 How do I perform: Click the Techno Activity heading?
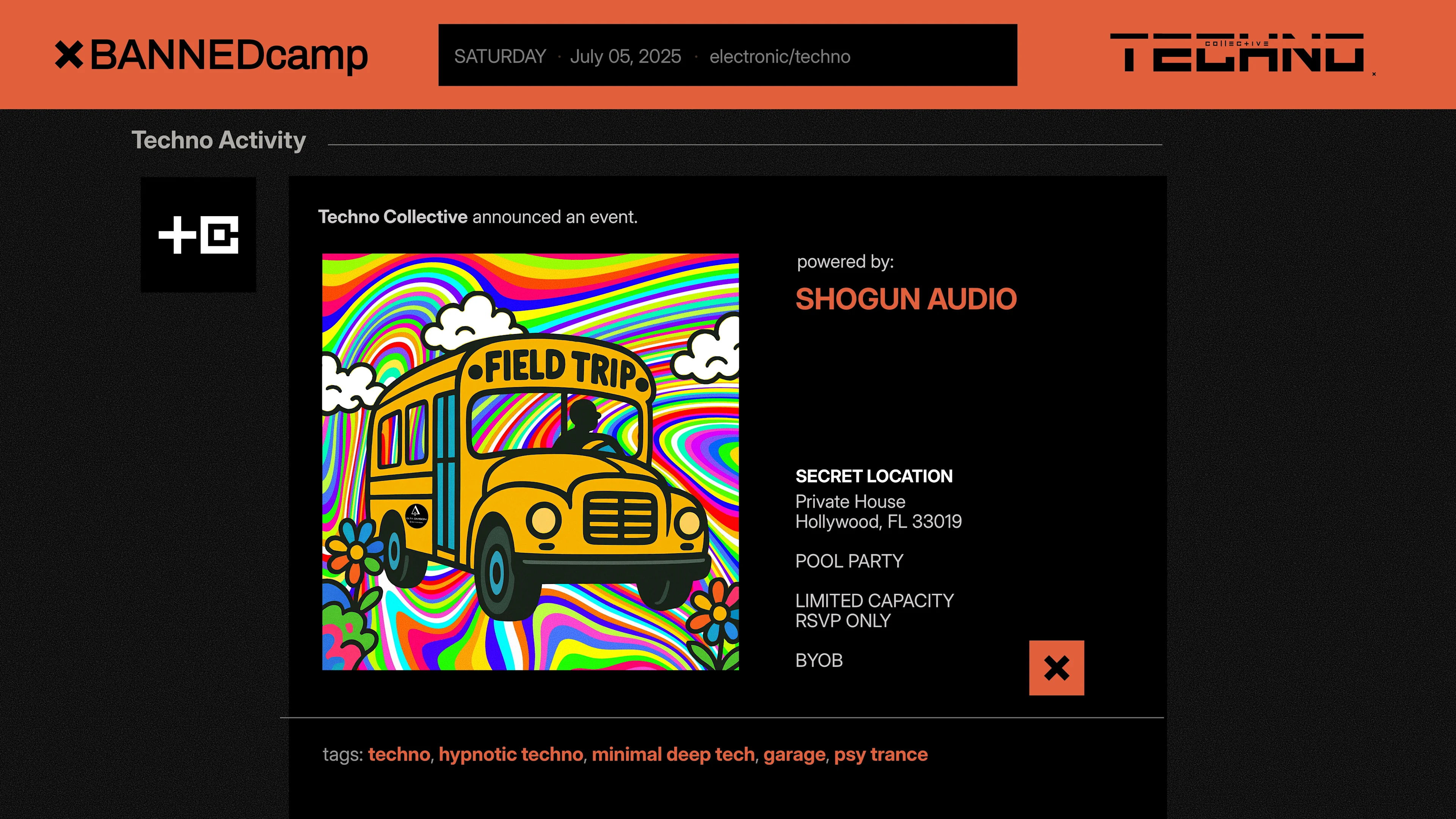click(219, 140)
